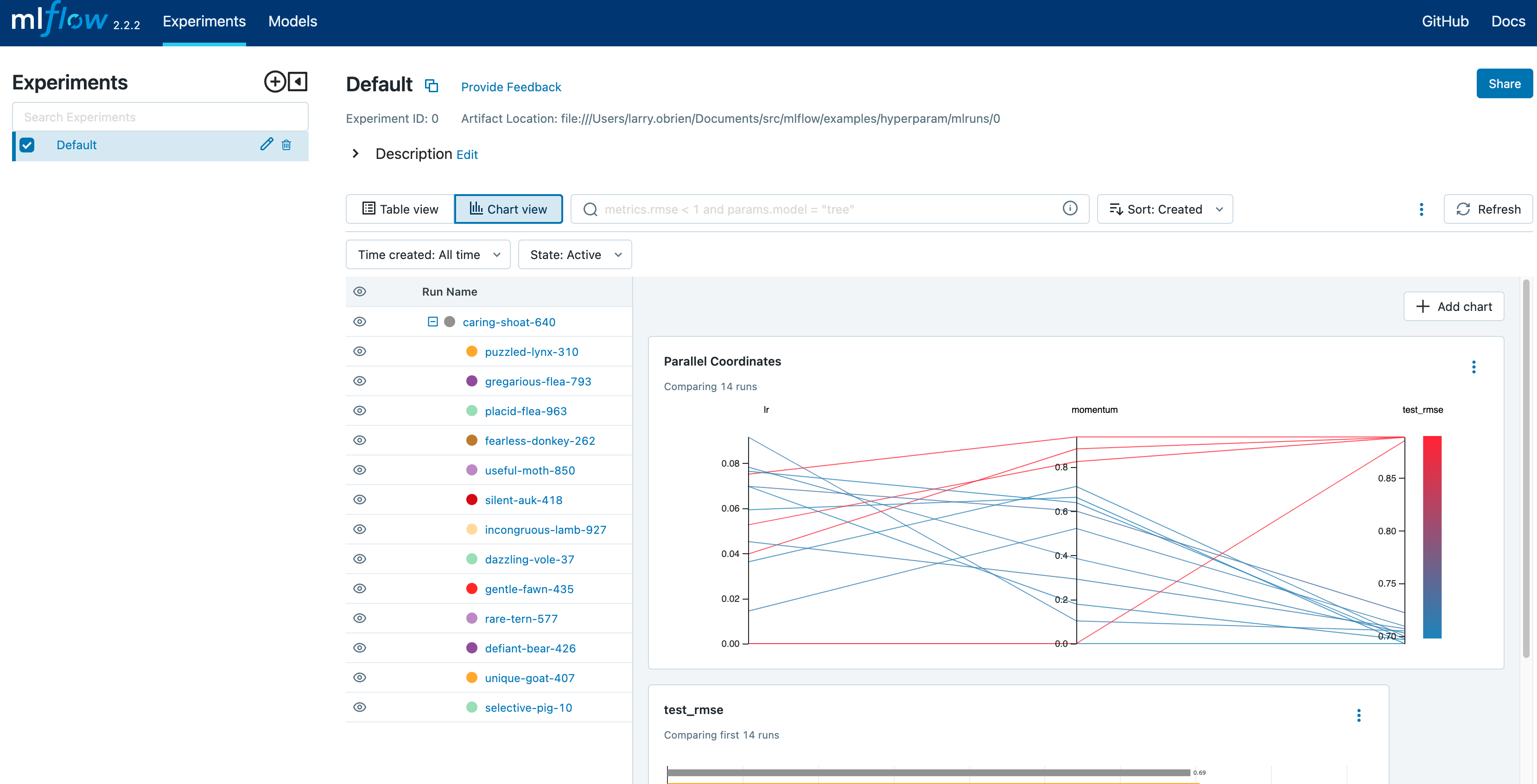Collapse the experiments sidebar panel
This screenshot has width=1537, height=784.
click(x=298, y=82)
